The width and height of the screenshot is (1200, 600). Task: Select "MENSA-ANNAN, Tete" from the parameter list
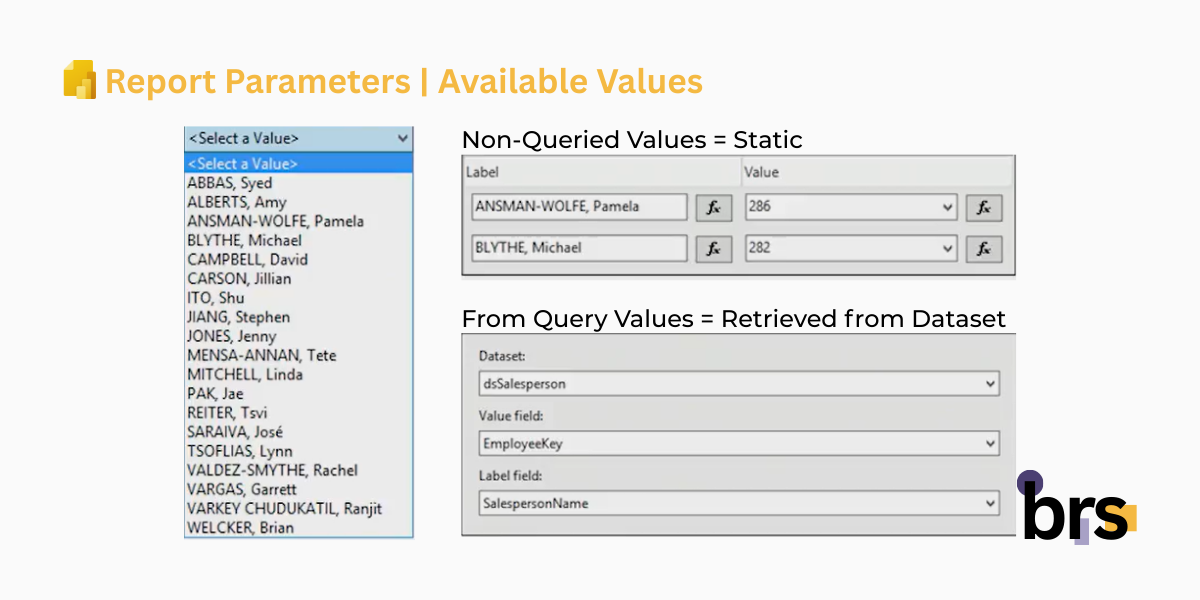coord(260,355)
